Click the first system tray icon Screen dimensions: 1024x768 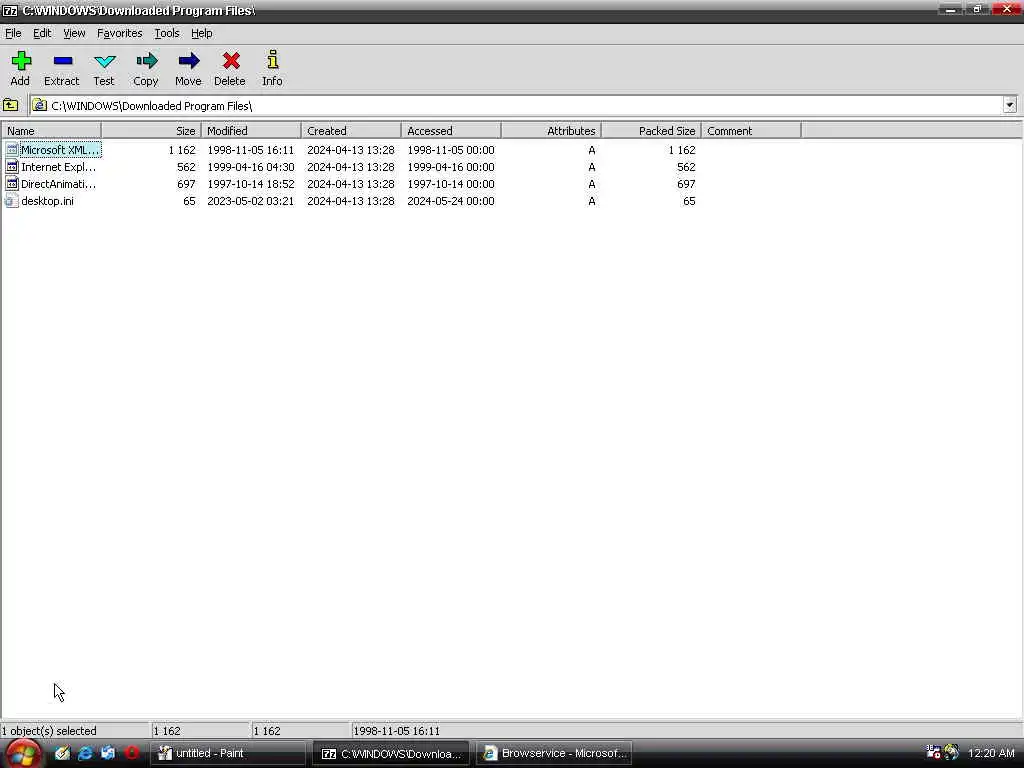tap(934, 752)
